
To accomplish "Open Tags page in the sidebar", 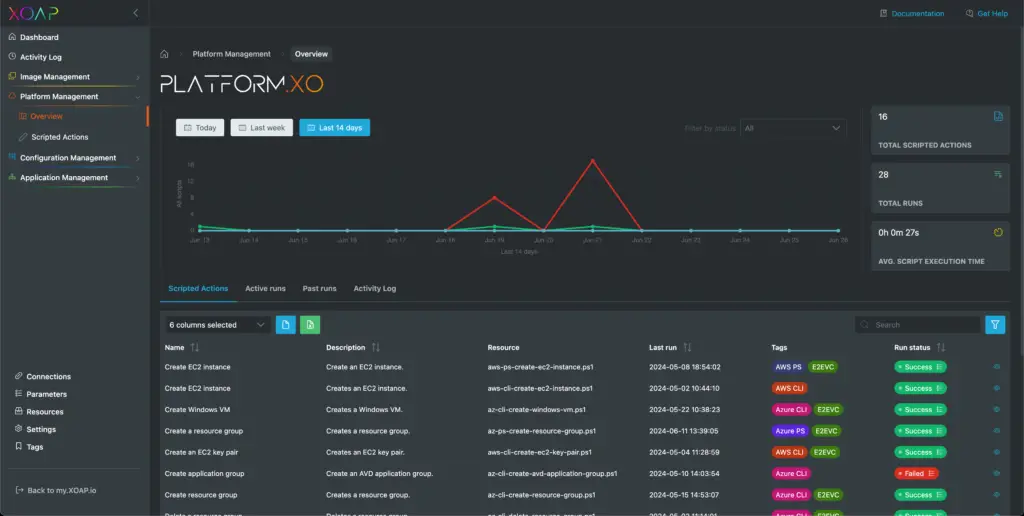I will pos(35,447).
